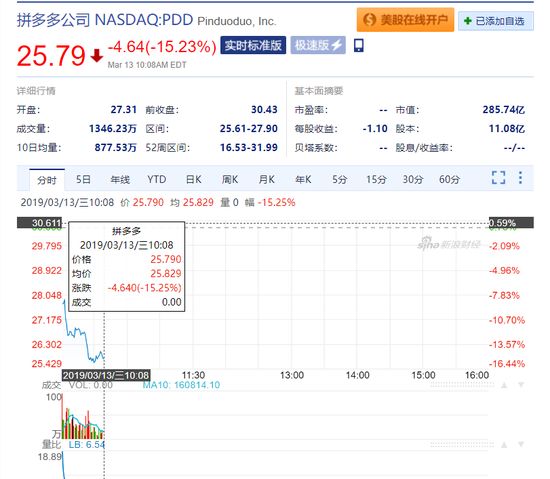Image resolution: width=550 pixels, height=479 pixels.
Task: Click the change value -4.64(-15.23%)
Action: point(162,47)
